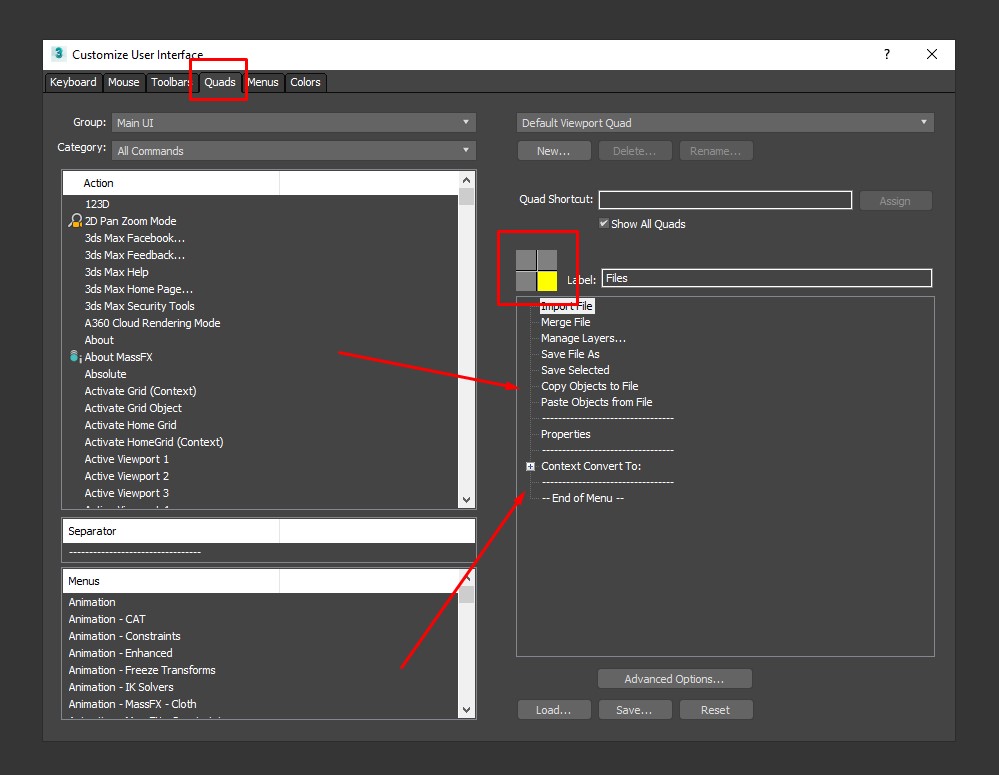Open the Default Viewport Quad dropdown
This screenshot has width=999, height=775.
(725, 123)
